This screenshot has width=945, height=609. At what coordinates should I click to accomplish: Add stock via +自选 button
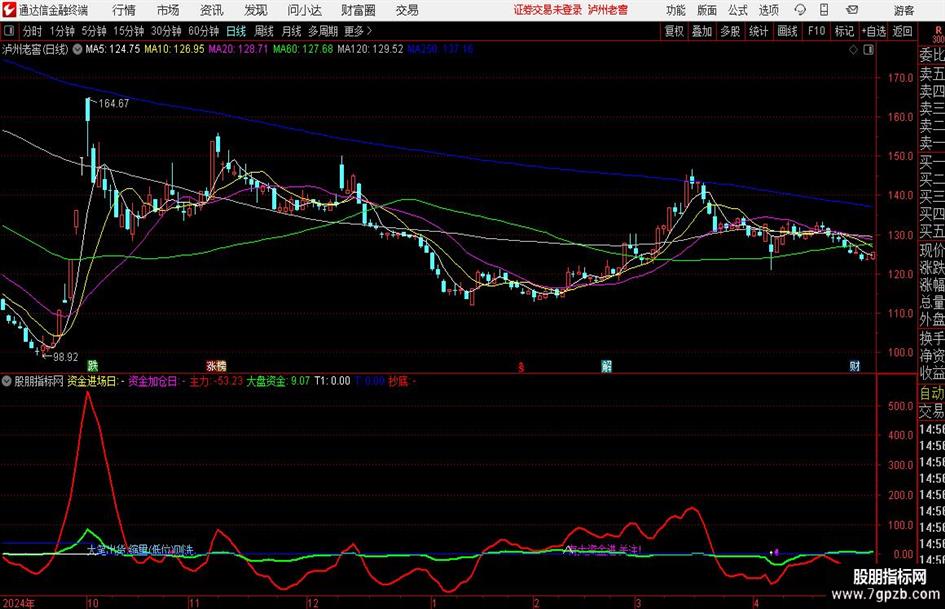(874, 31)
